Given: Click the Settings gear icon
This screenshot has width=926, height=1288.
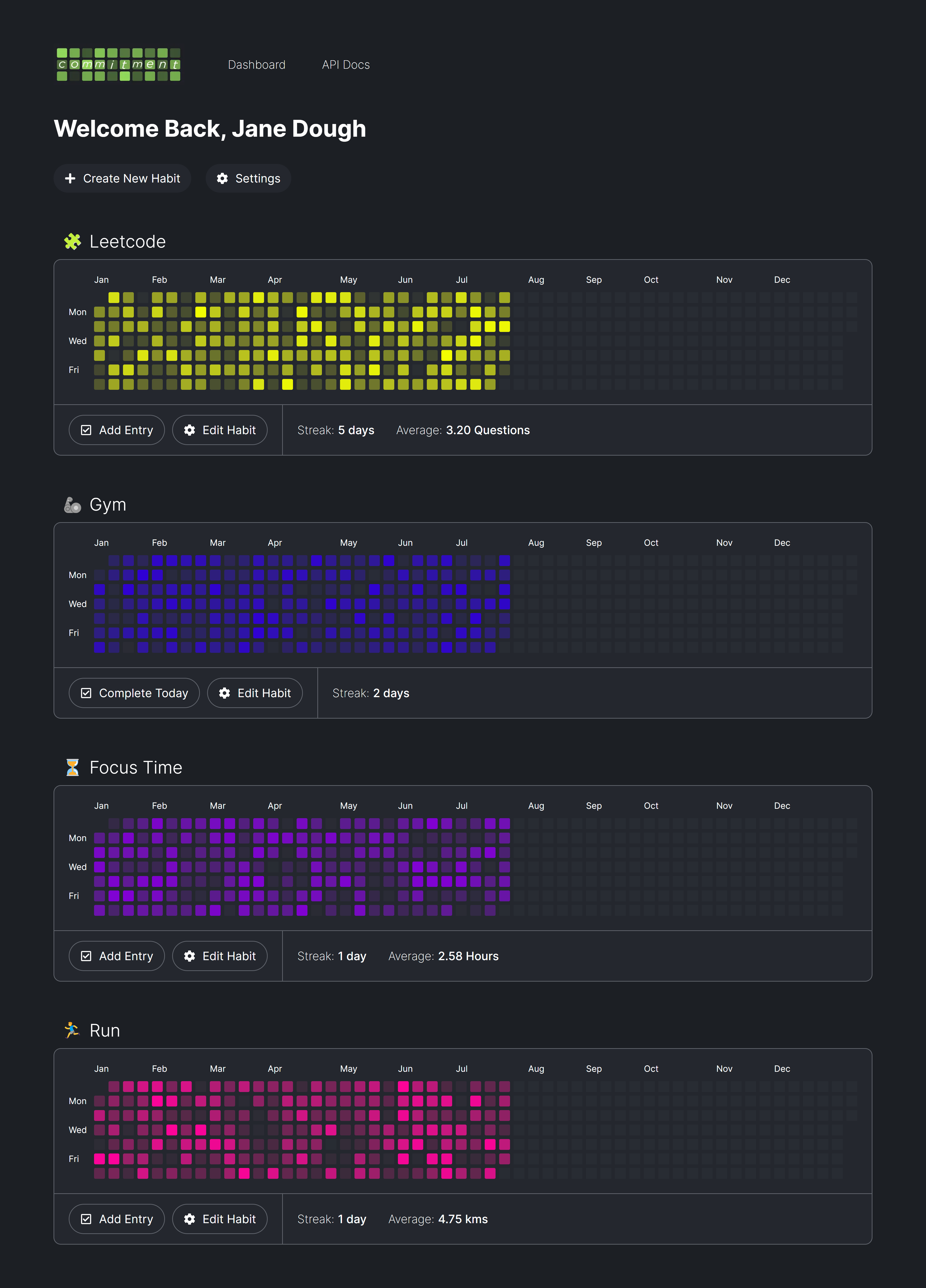Looking at the screenshot, I should [x=223, y=178].
